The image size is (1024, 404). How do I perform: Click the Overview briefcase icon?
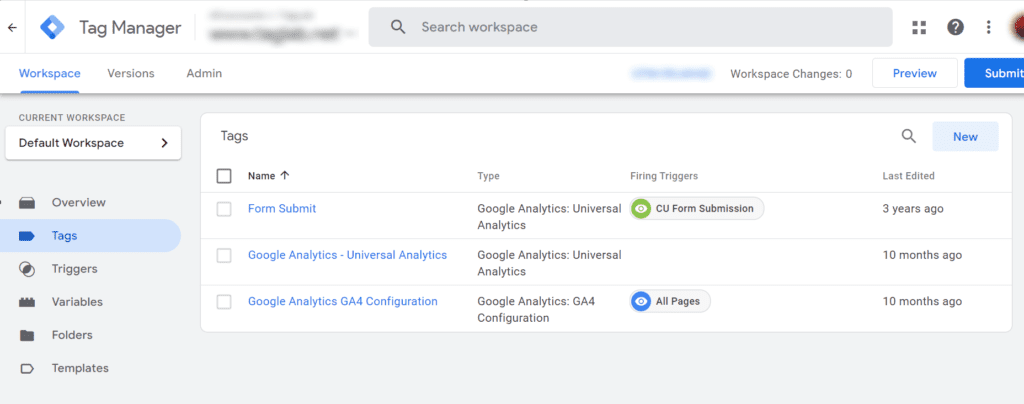[x=27, y=203]
